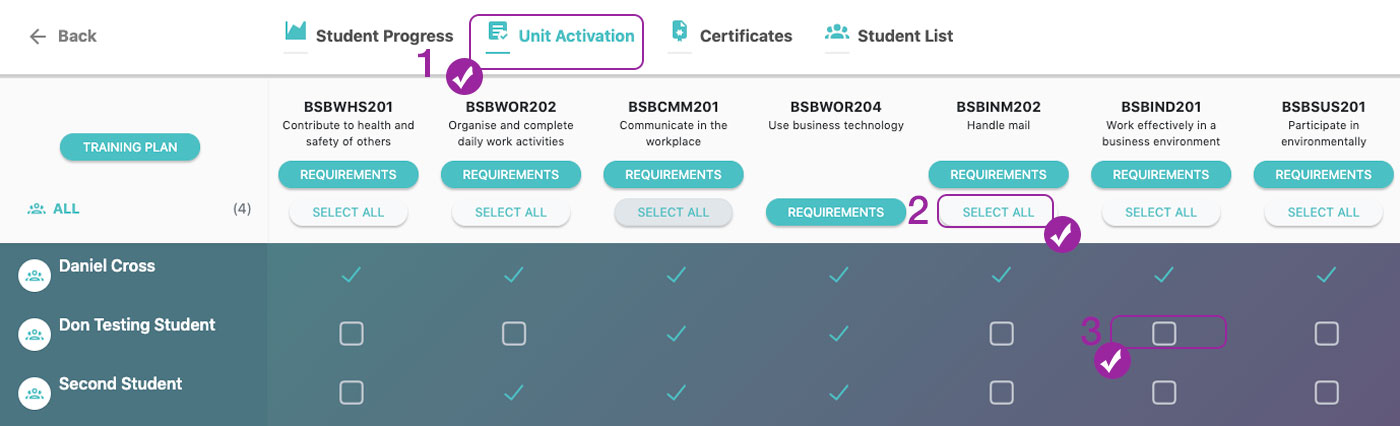Open the Student List tab
The image size is (1400, 426).
889,36
